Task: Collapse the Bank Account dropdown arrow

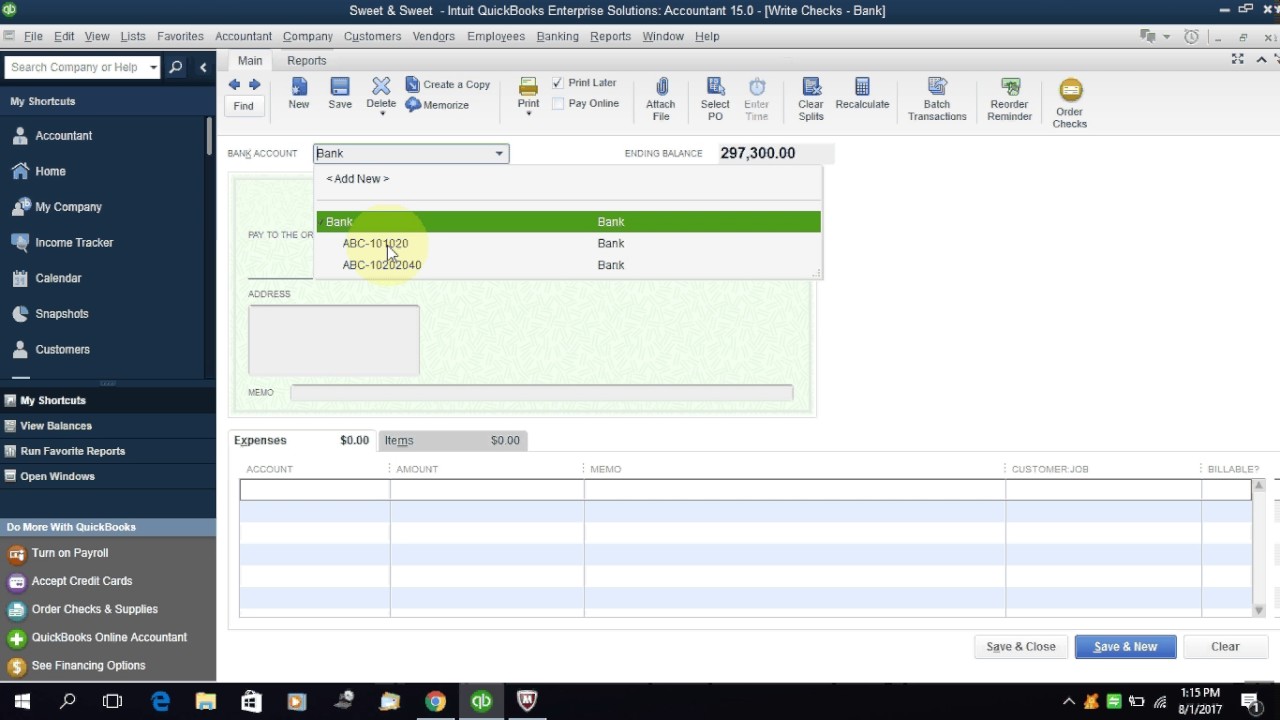Action: pos(499,153)
